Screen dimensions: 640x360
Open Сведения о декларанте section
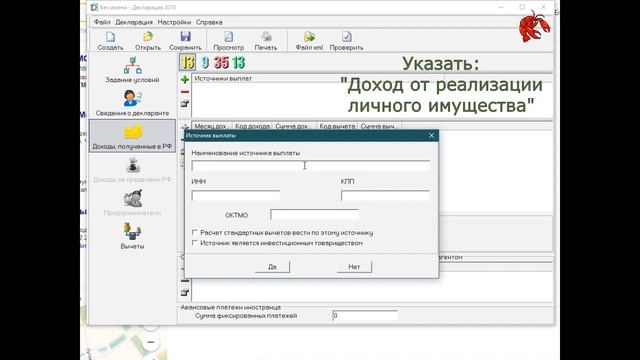click(132, 103)
